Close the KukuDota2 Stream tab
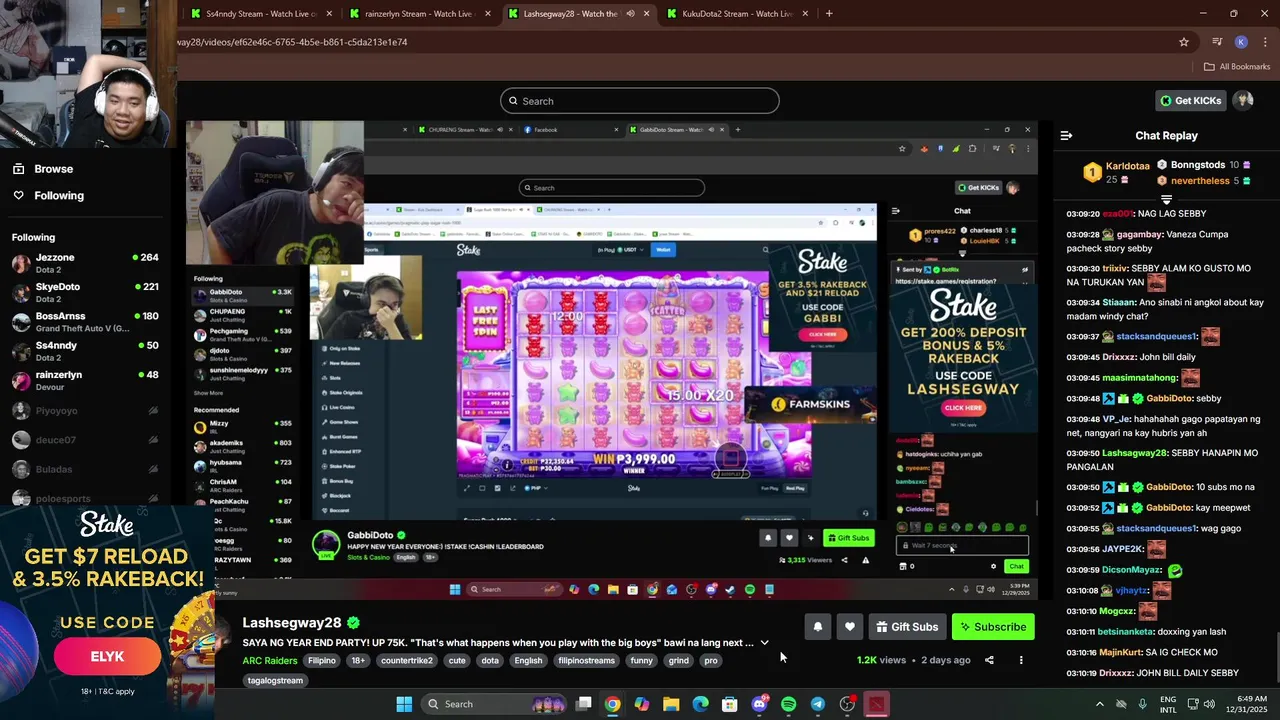The image size is (1280, 720). (805, 14)
